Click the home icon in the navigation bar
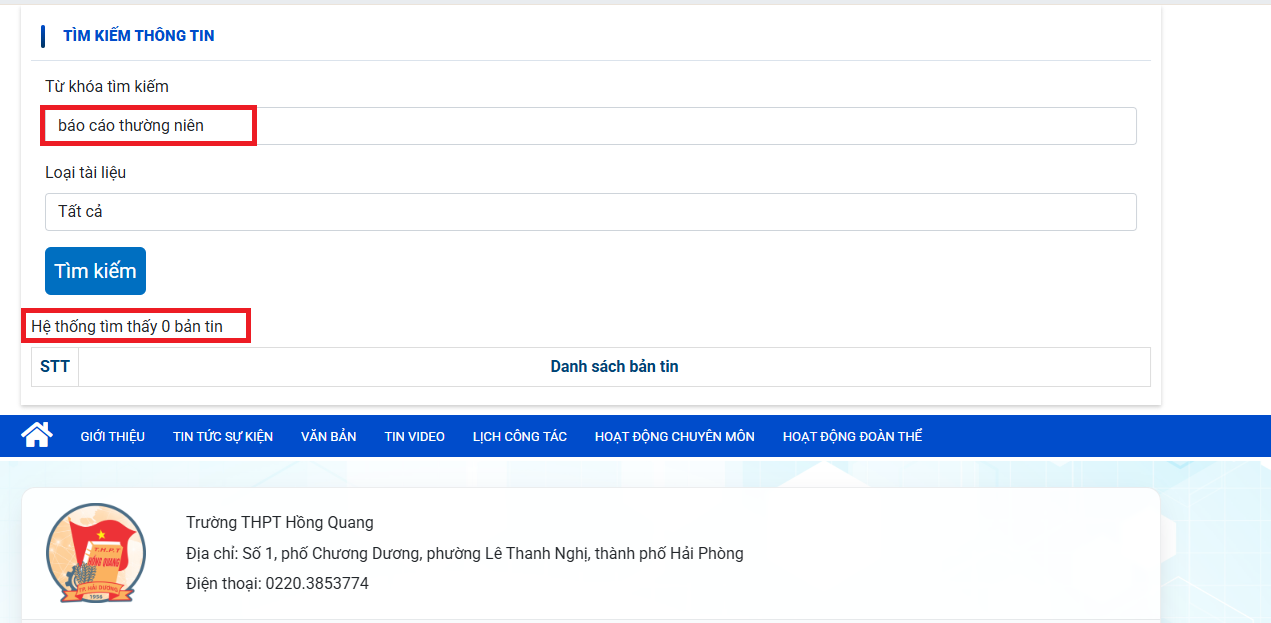This screenshot has width=1271, height=623. point(37,435)
